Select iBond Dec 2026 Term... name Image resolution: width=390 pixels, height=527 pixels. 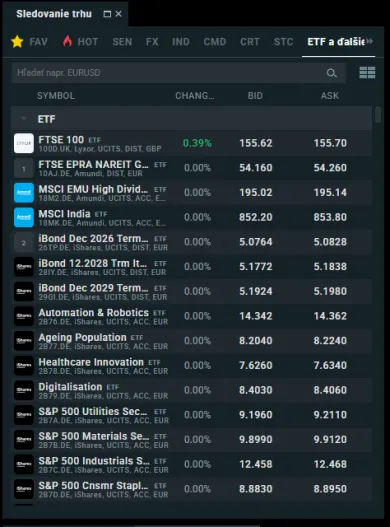[x=93, y=239]
